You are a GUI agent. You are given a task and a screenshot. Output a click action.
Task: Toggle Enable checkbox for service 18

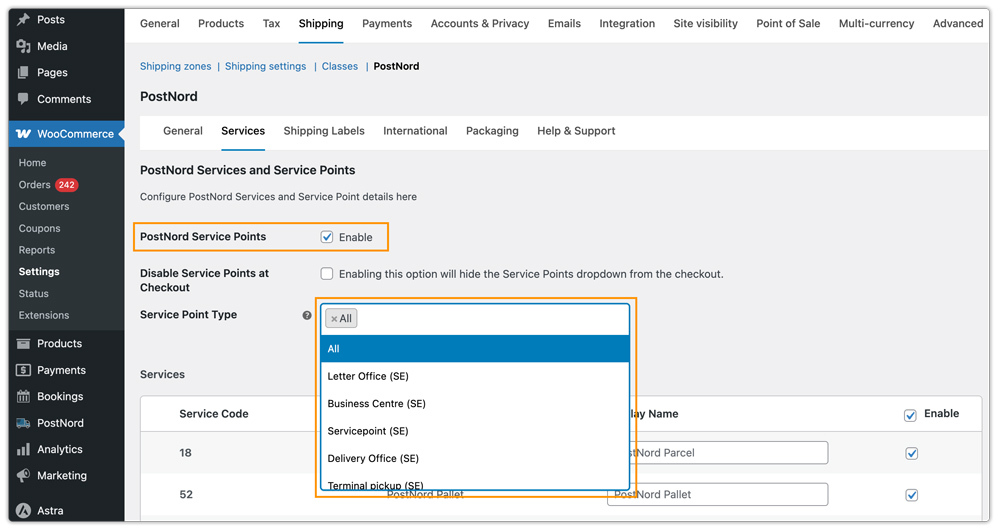(911, 454)
